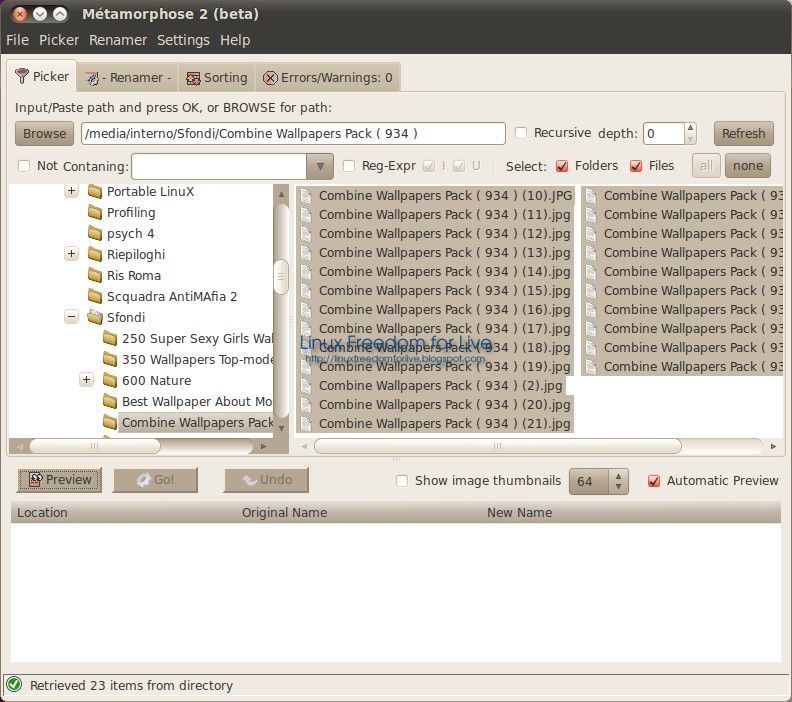Click file icon of Combine Wallpapers Pack (11).jpg

306,215
